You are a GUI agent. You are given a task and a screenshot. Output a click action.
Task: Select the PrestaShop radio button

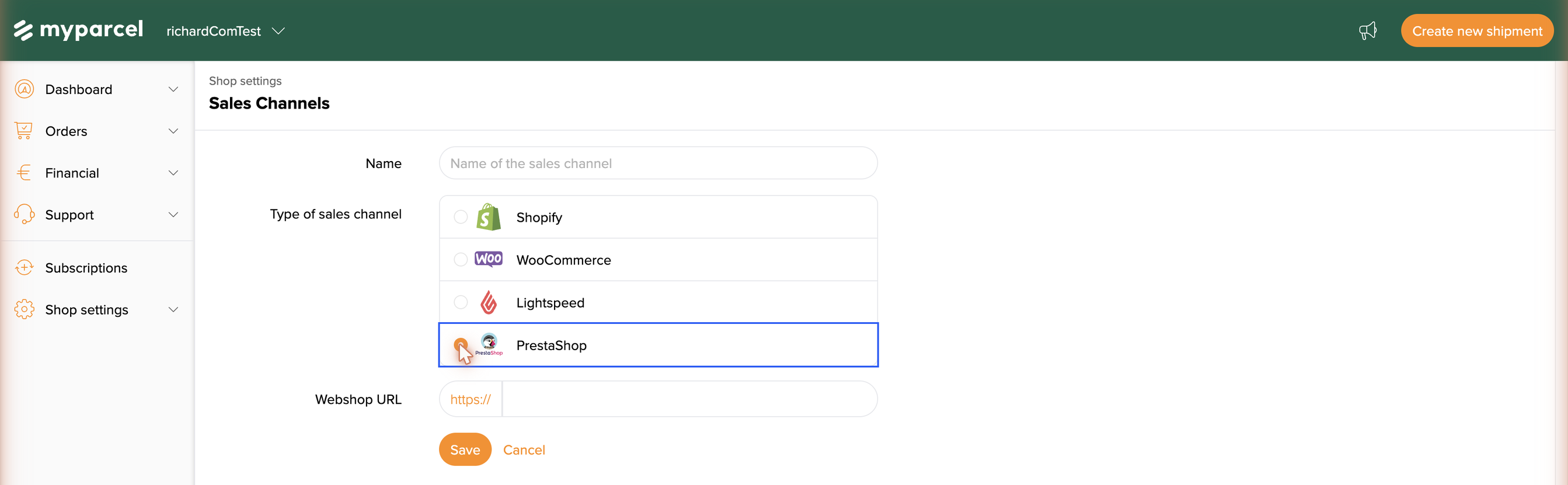(461, 345)
